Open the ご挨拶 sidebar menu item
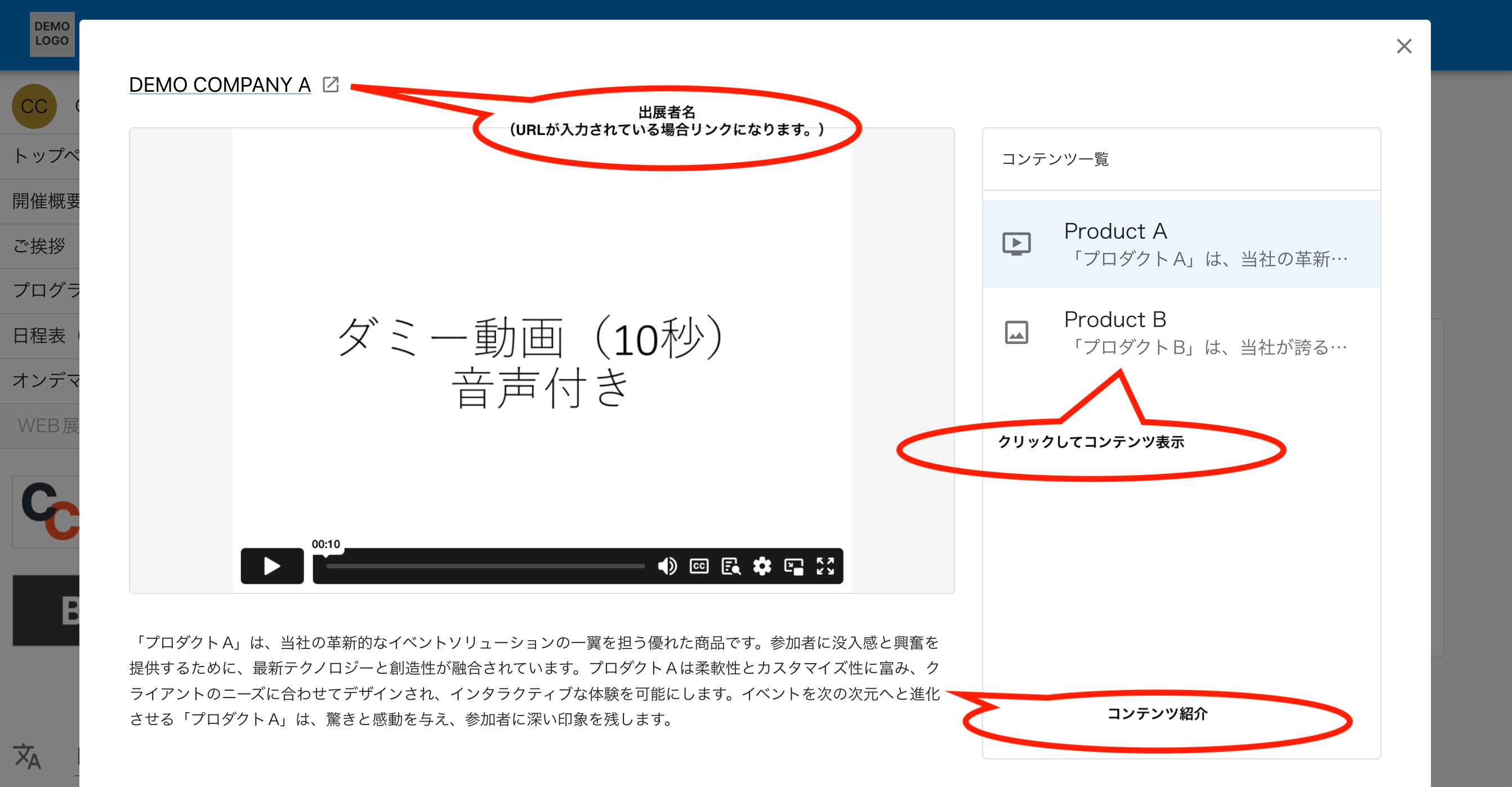Image resolution: width=1512 pixels, height=787 pixels. pos(39,246)
